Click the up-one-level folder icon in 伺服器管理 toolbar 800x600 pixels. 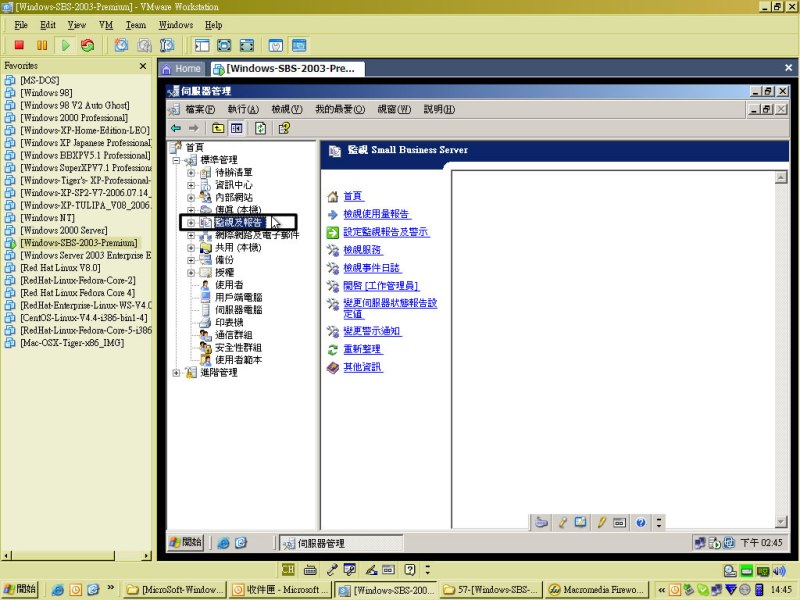click(218, 128)
